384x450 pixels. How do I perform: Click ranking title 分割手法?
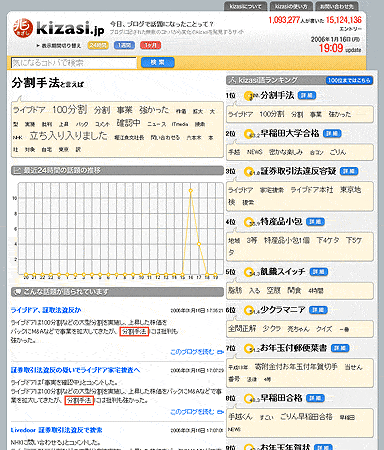(x=277, y=95)
